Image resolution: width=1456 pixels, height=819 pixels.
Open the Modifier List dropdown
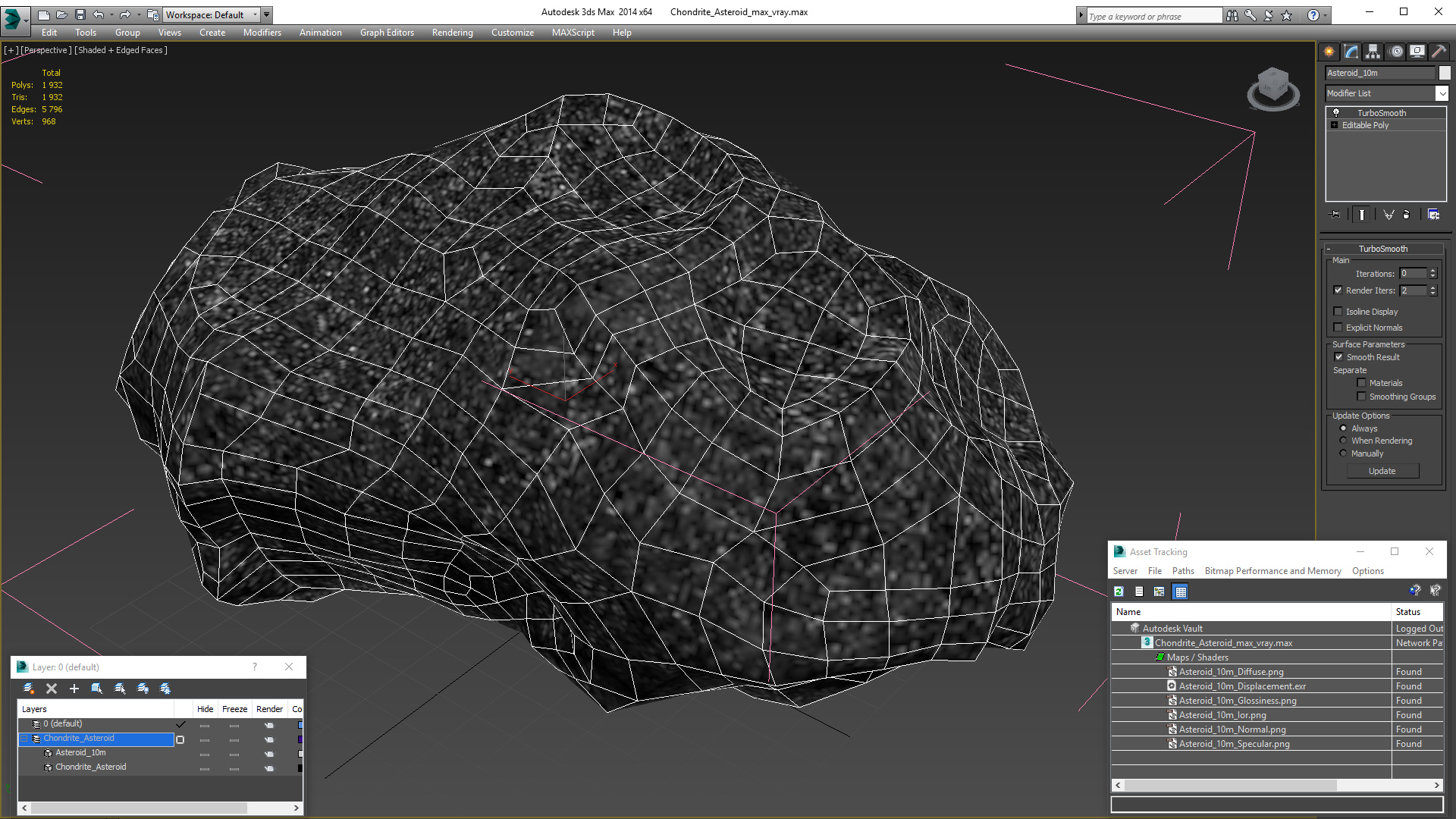[1442, 93]
